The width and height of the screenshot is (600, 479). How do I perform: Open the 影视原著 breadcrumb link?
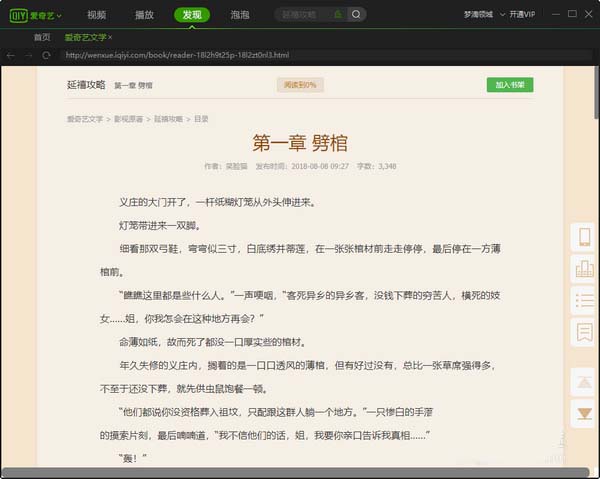coord(128,119)
